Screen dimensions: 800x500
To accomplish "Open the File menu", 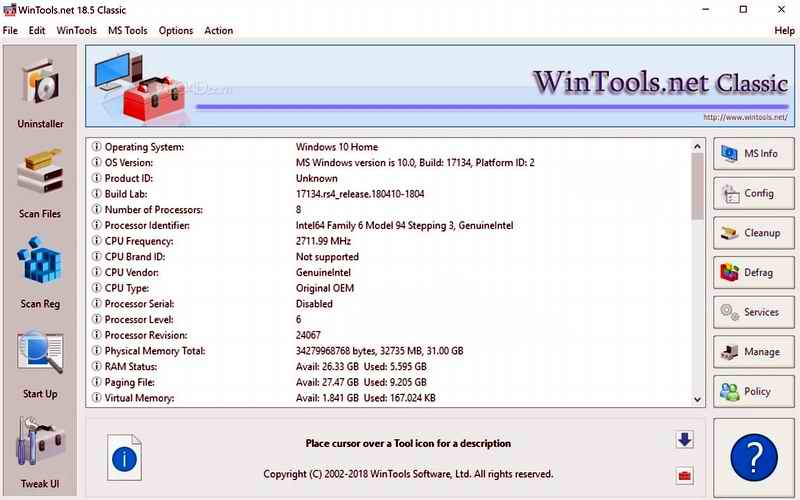I will pos(10,31).
